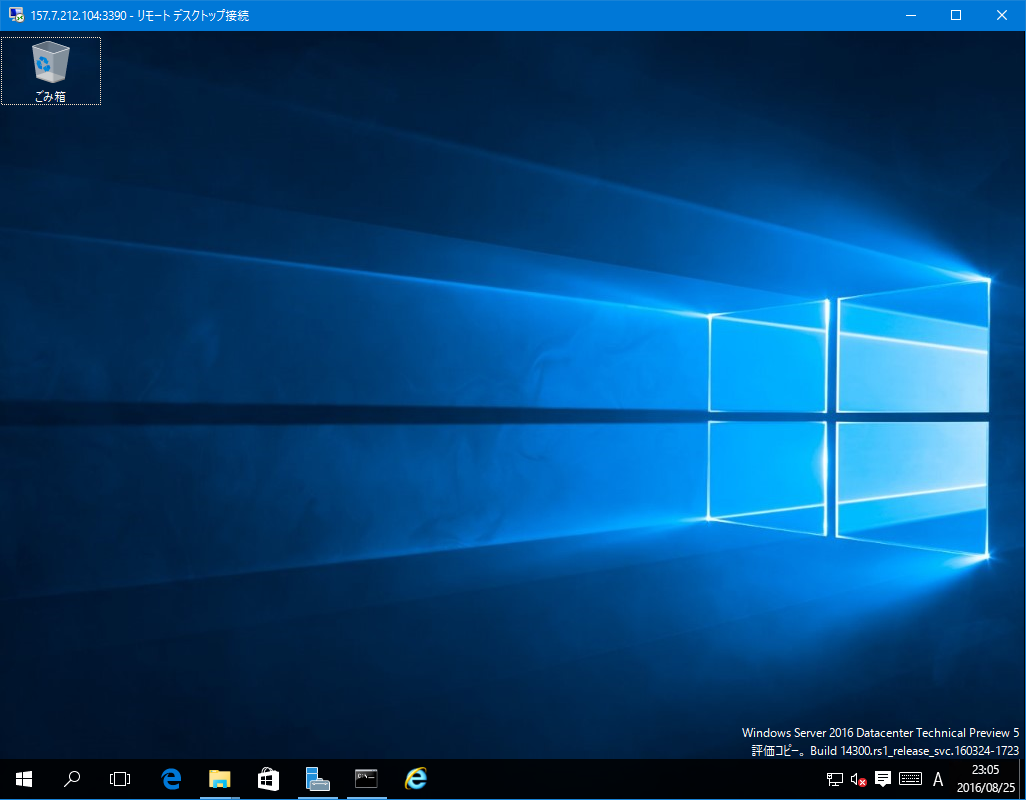Open File Explorer from the taskbar

220,779
